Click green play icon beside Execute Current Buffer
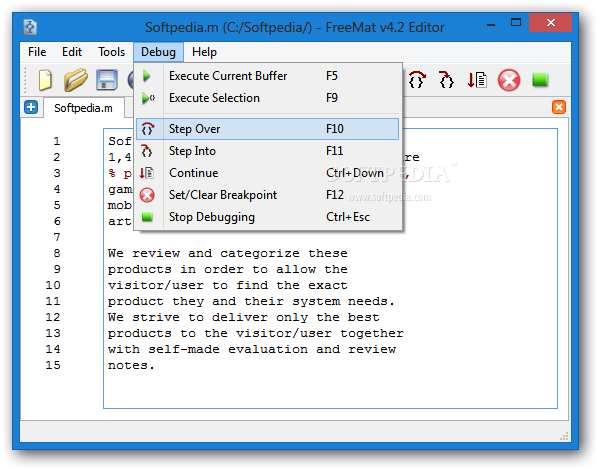This screenshot has height=470, width=599. pos(147,76)
